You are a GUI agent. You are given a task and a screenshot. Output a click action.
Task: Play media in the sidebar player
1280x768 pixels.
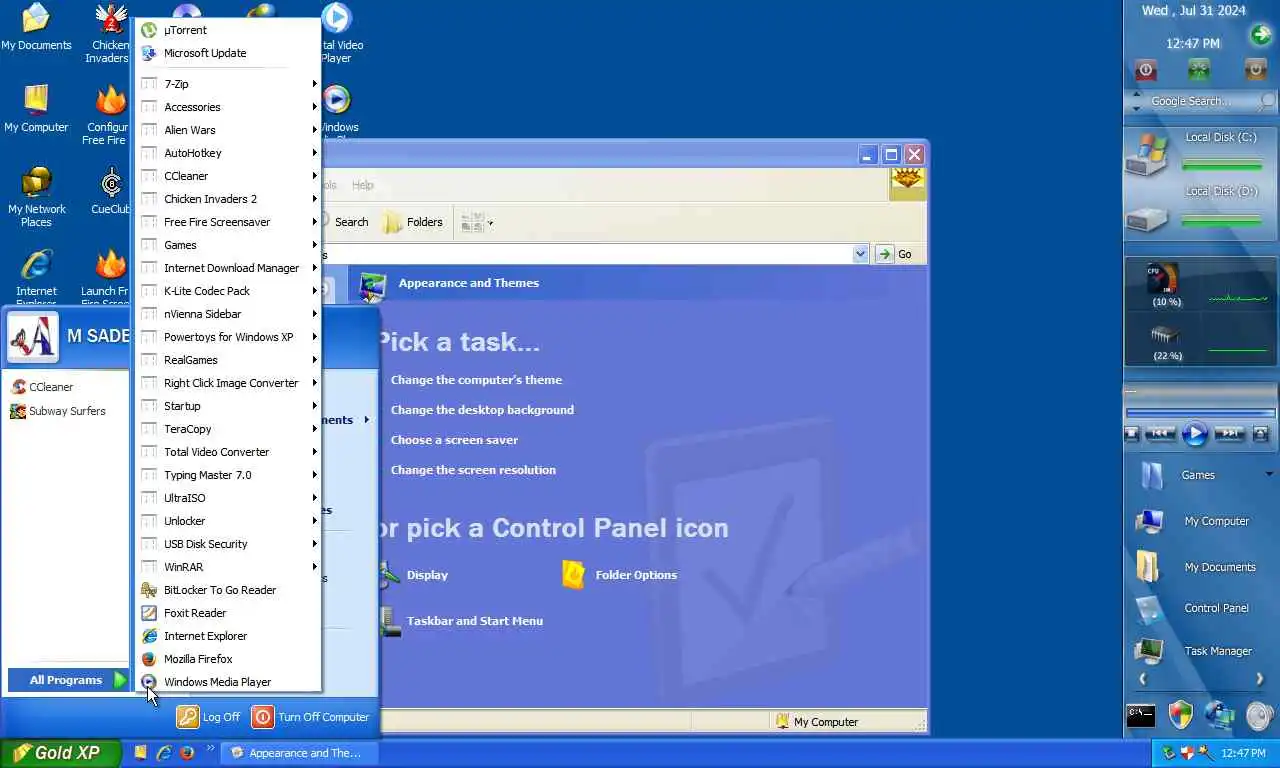pos(1195,434)
